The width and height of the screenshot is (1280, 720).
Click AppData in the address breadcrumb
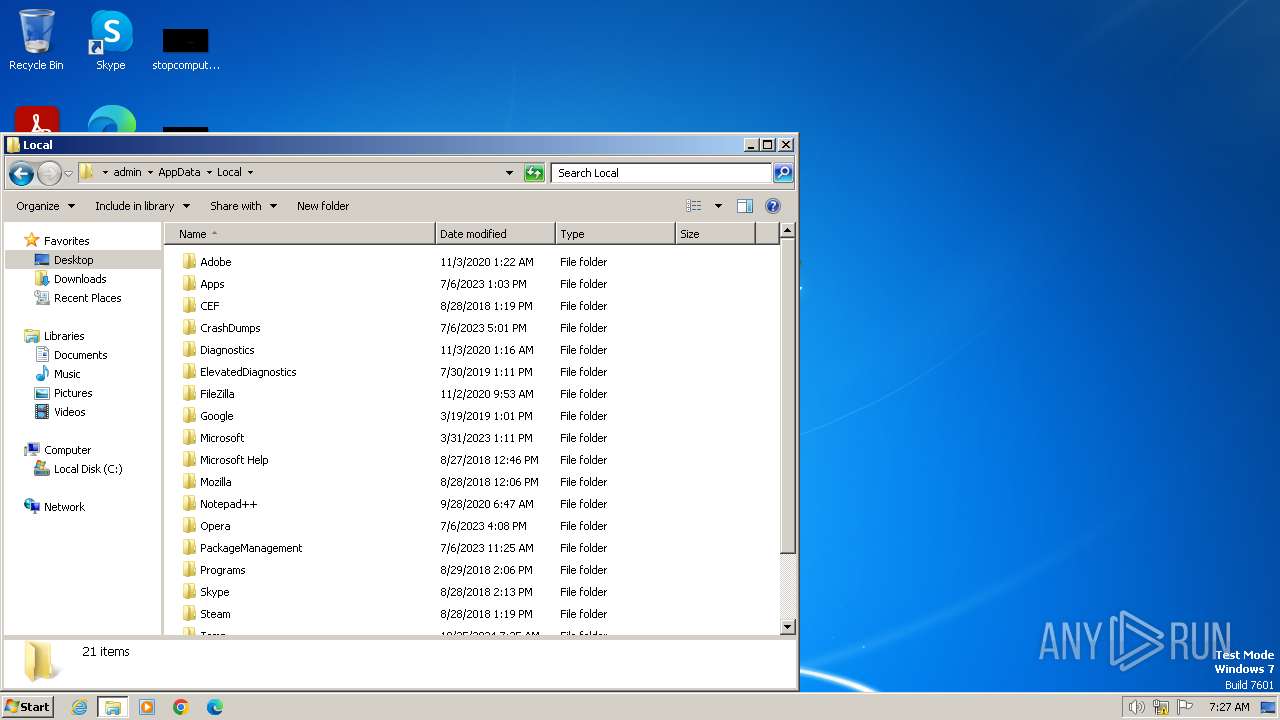(179, 172)
